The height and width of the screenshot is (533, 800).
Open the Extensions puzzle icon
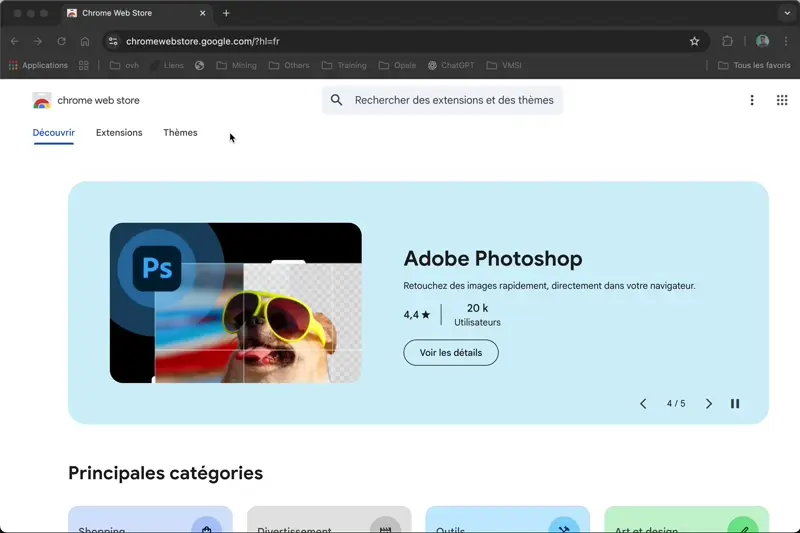pos(728,41)
